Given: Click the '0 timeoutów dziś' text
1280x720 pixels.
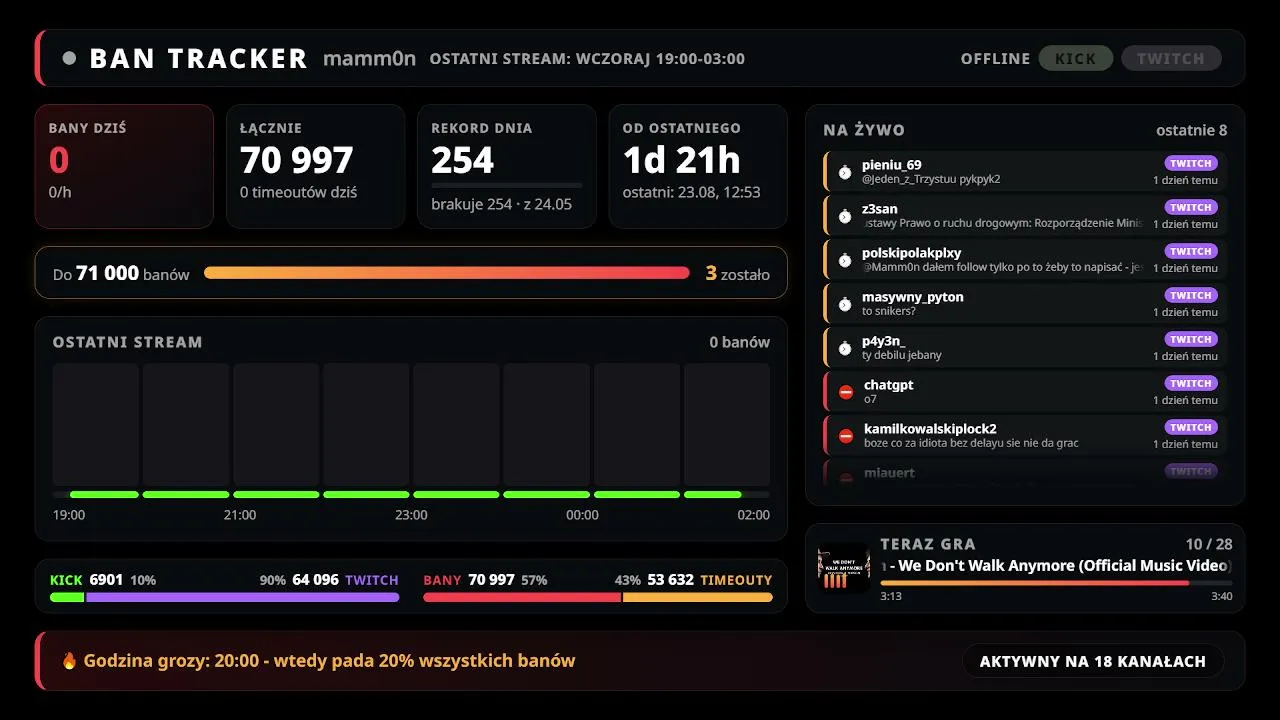Looking at the screenshot, I should pyautogui.click(x=299, y=192).
